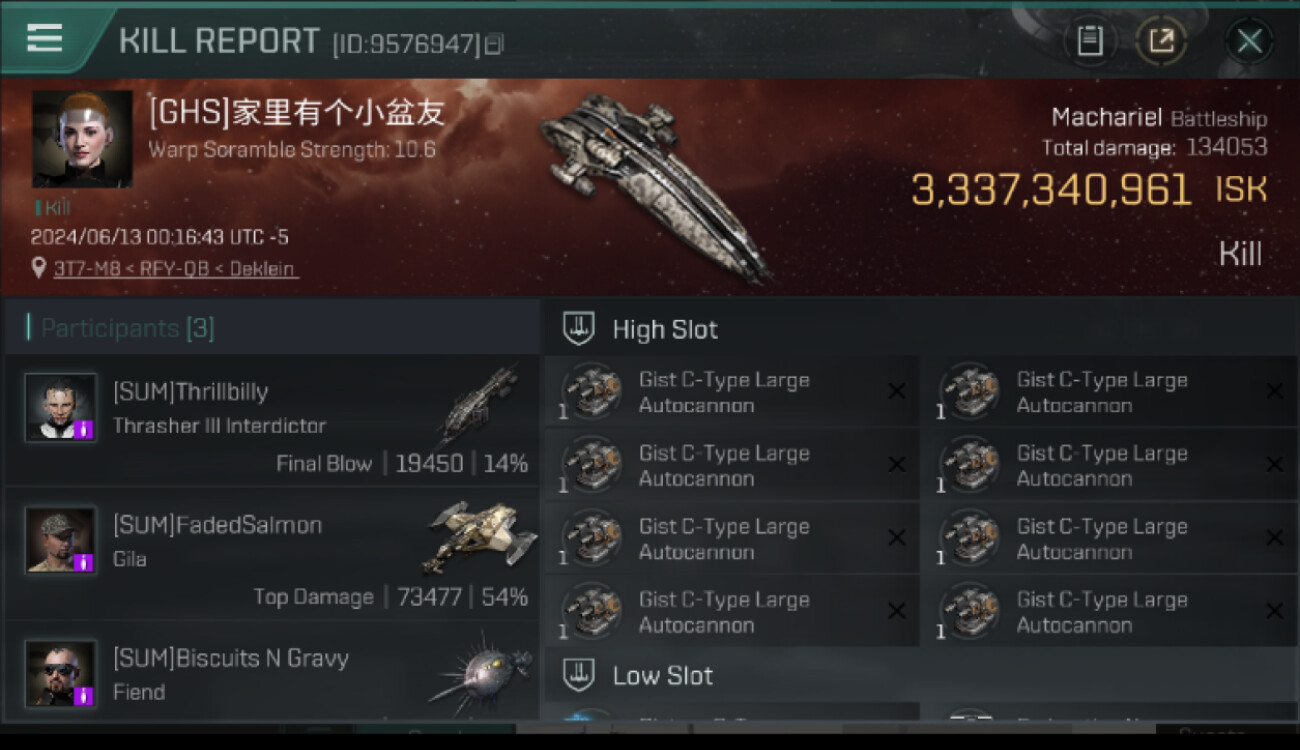Select the Gila ship image
Image resolution: width=1300 pixels, height=750 pixels.
pos(480,538)
